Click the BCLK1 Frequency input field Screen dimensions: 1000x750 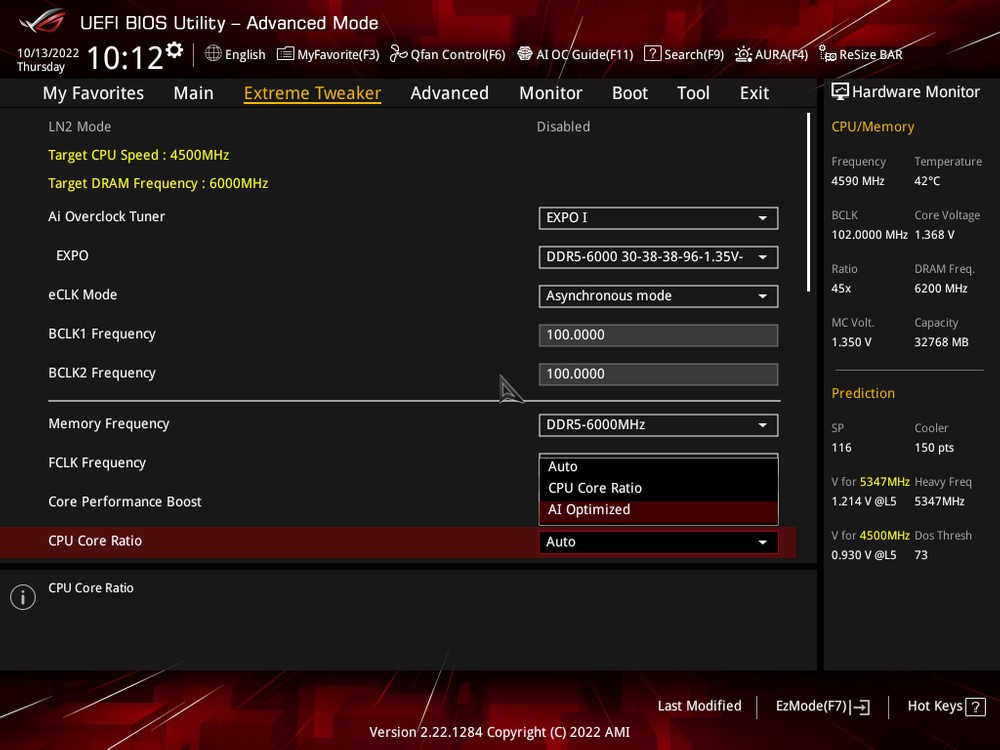tap(658, 335)
